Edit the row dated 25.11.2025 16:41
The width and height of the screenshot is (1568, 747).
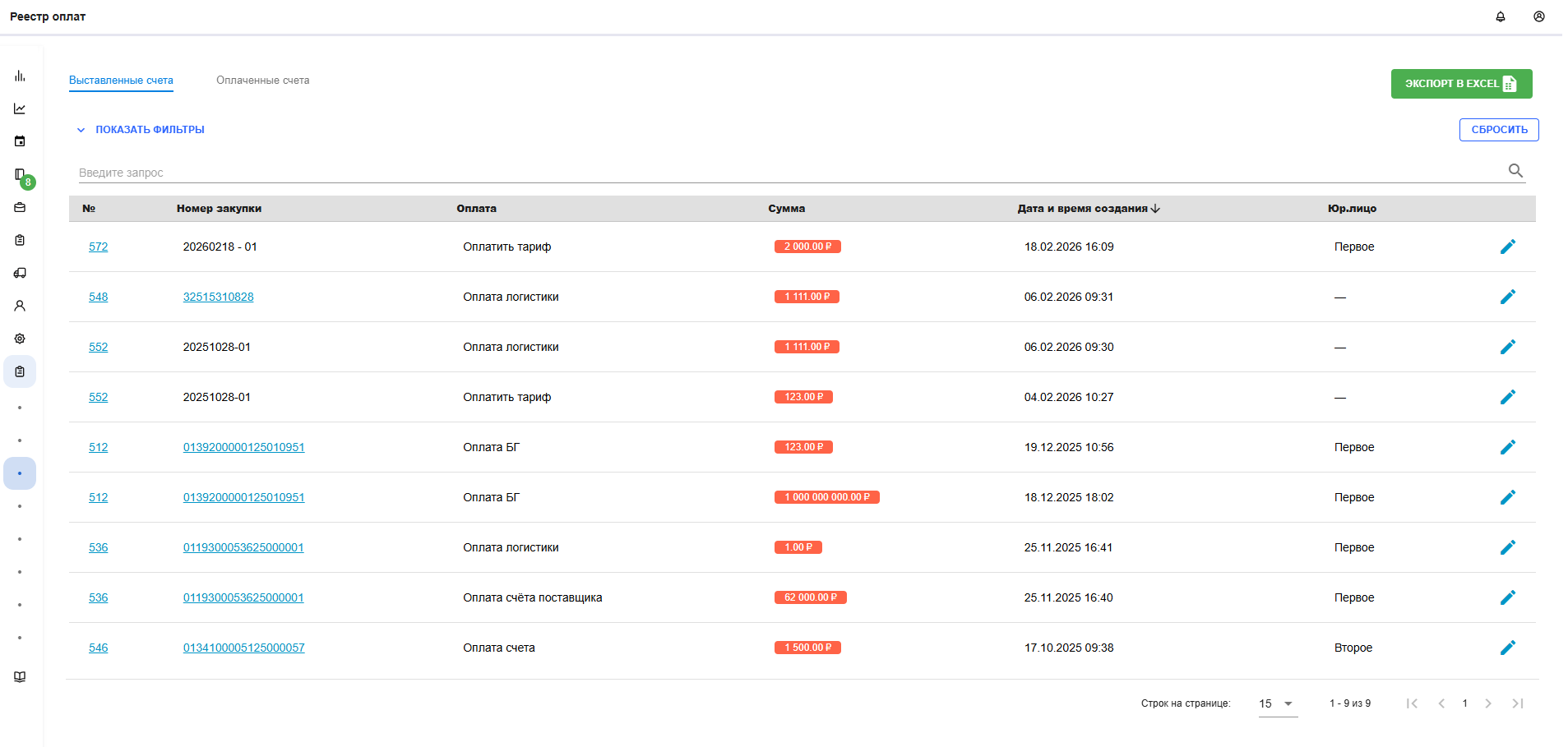tap(1507, 547)
